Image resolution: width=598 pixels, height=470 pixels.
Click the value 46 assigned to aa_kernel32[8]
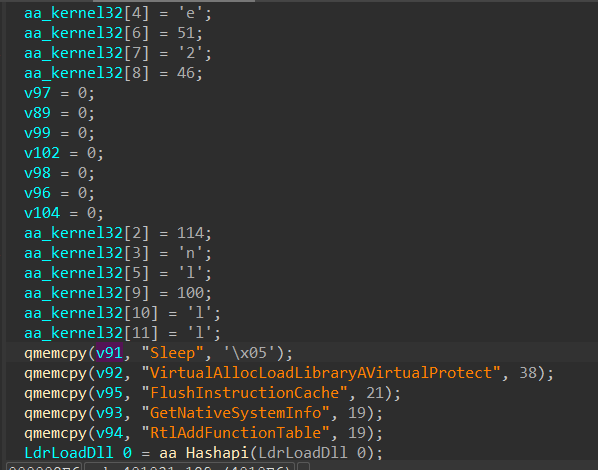click(186, 73)
